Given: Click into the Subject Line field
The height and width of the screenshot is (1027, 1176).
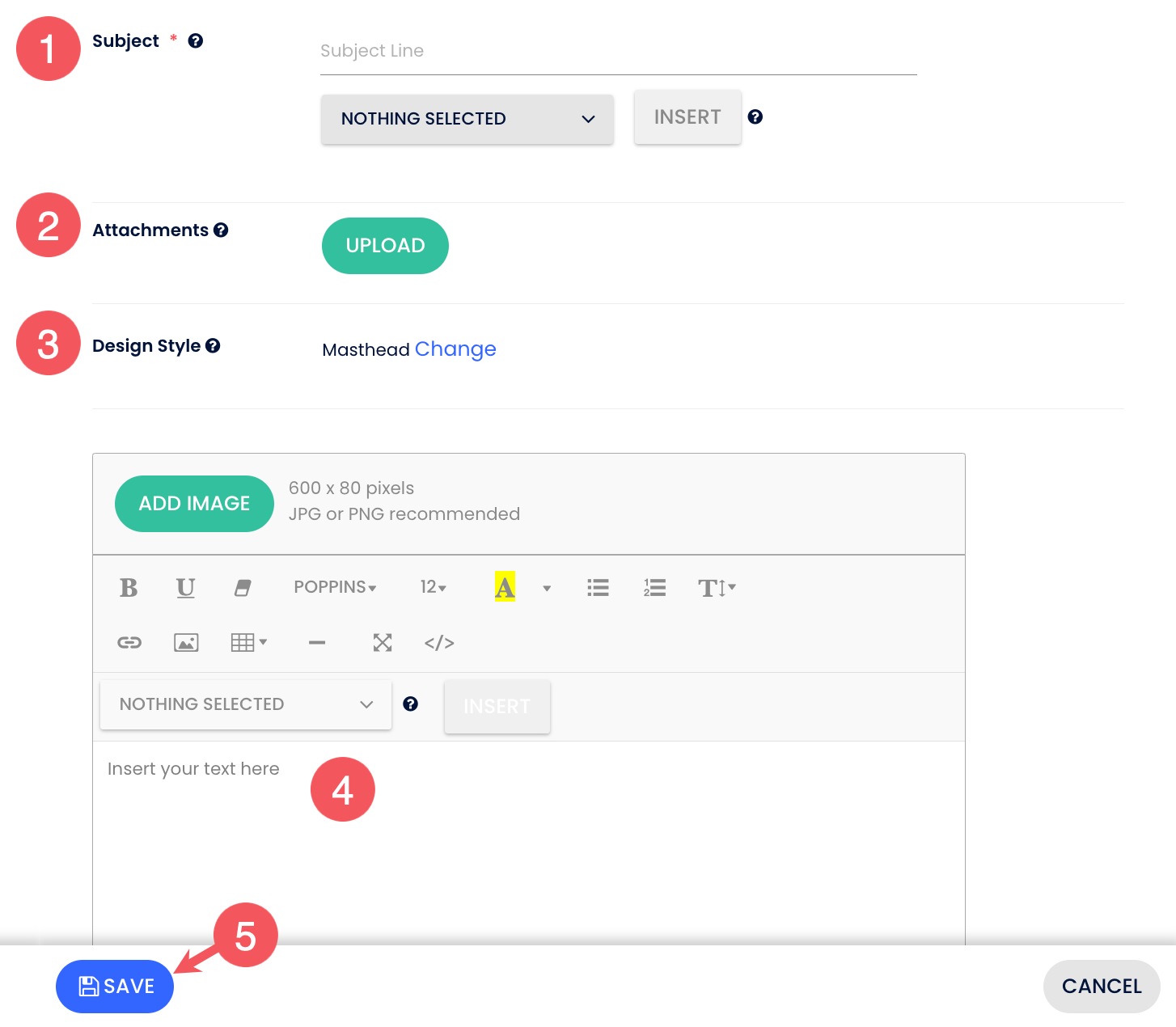Looking at the screenshot, I should click(618, 52).
